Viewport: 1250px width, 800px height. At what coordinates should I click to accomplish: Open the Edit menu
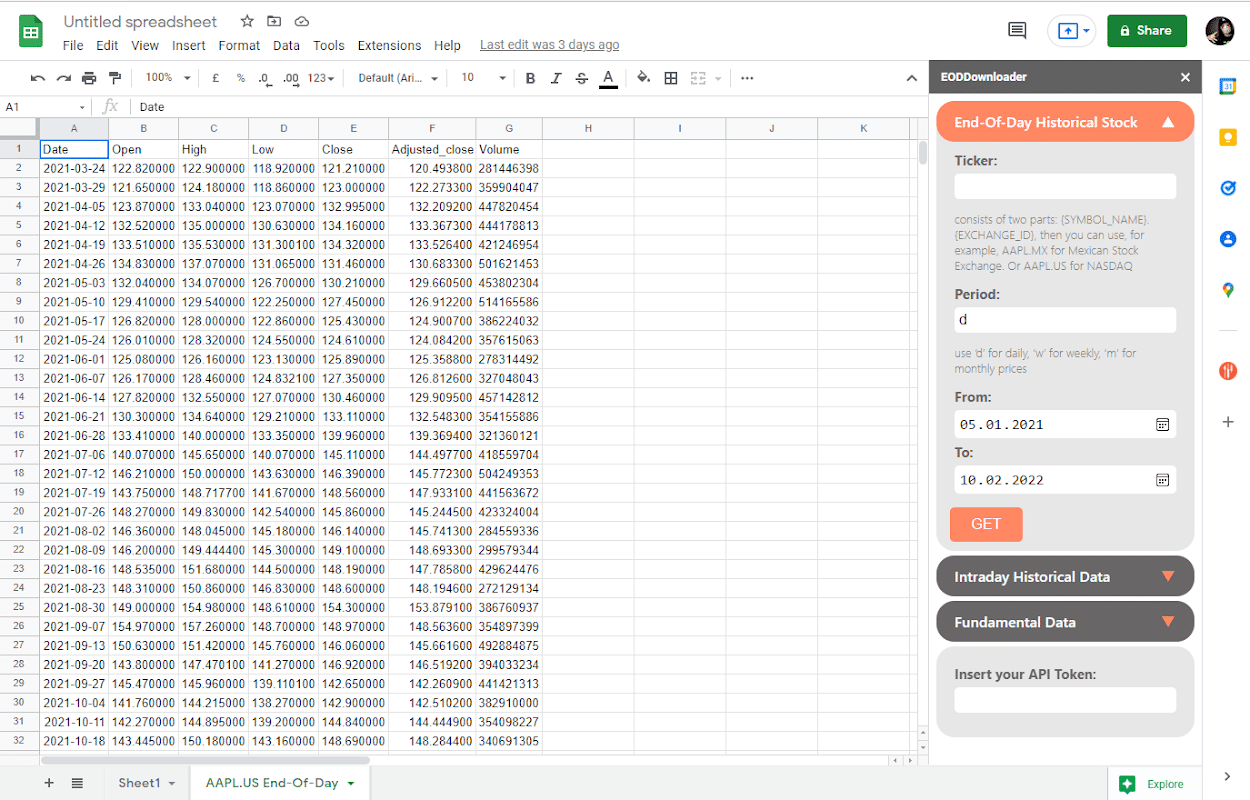107,45
